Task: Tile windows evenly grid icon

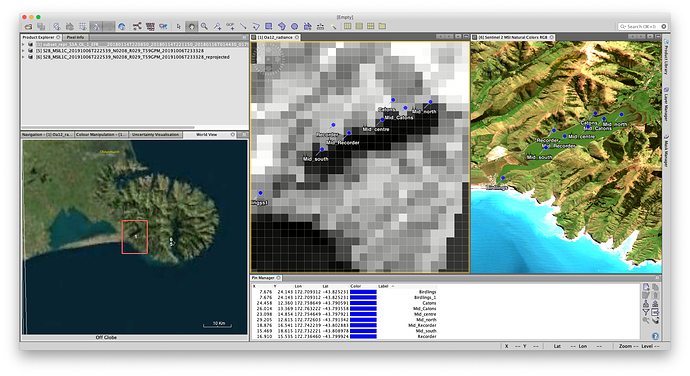Action: pos(371,26)
